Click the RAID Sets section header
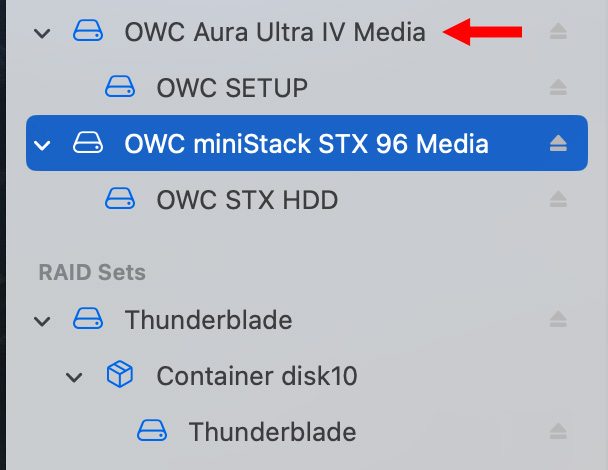This screenshot has height=470, width=608. coord(92,272)
